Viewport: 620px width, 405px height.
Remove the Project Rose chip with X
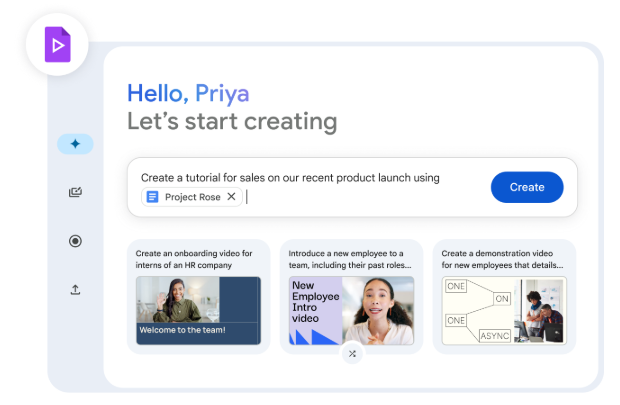pos(232,197)
